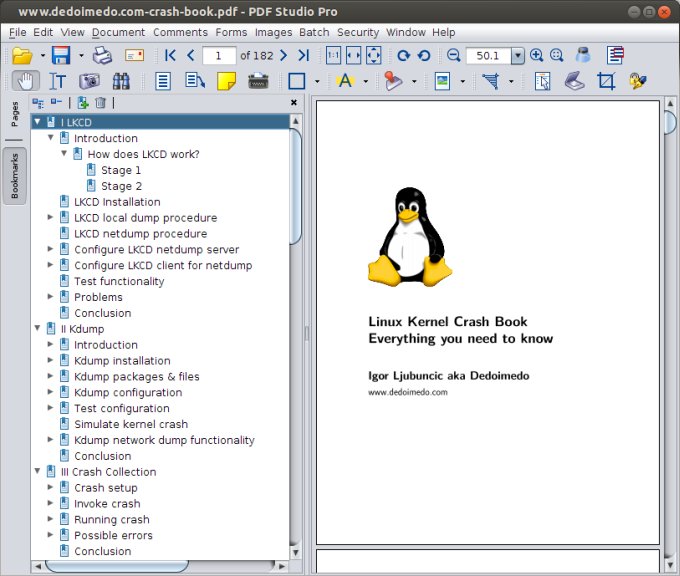Image resolution: width=680 pixels, height=576 pixels.
Task: Expand the Problems bookmark
Action: tap(50, 296)
